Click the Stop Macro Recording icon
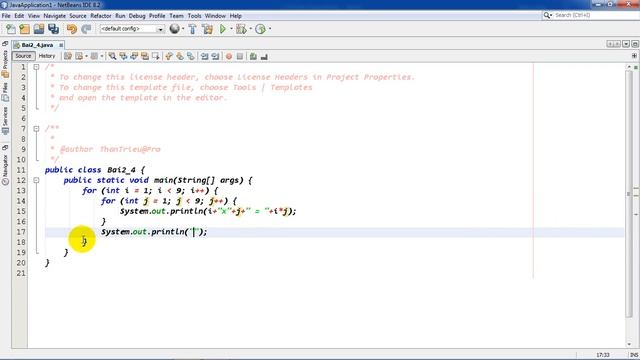Viewport: 640px width, 360px height. (x=240, y=56)
